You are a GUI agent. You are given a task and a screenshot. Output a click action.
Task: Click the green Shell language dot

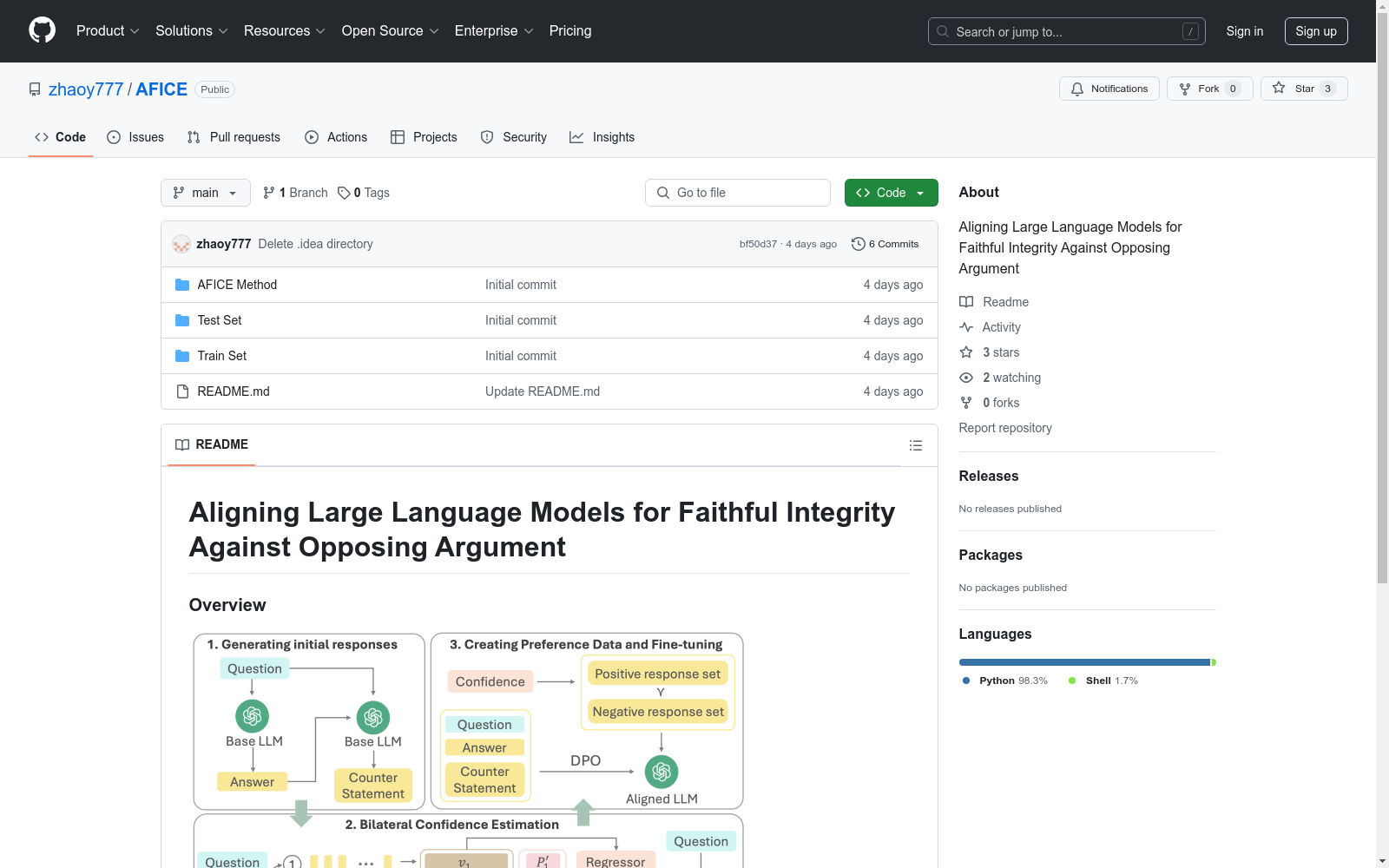1072,681
